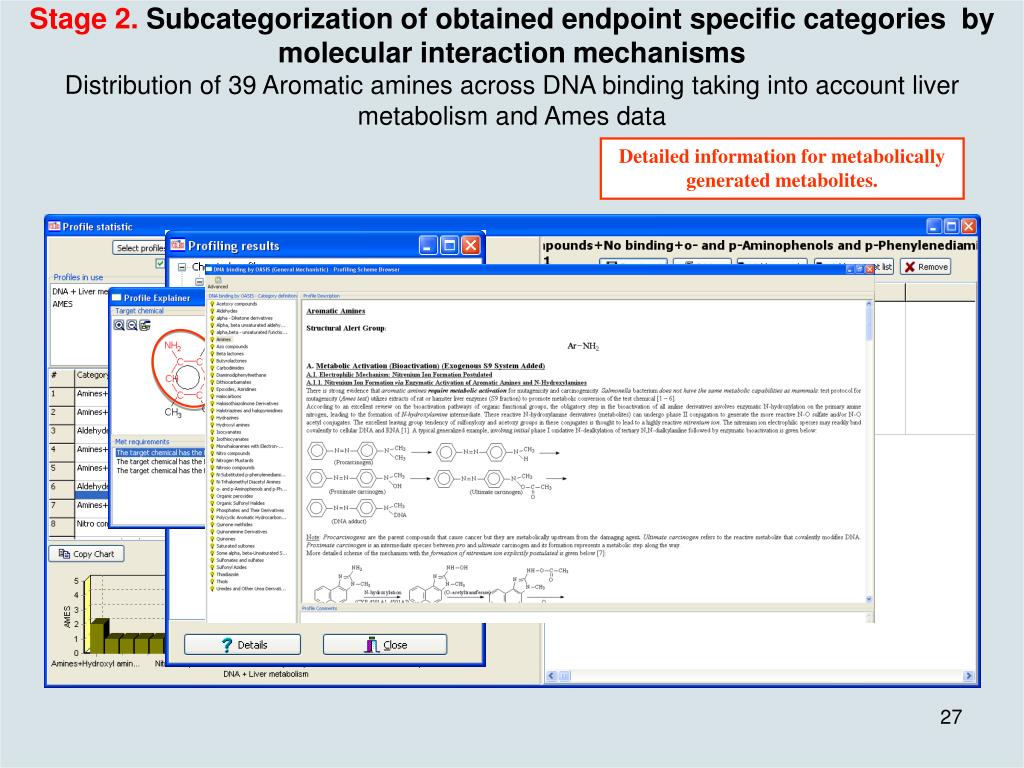Zoom in on the target chemical structure
1024x768 pixels.
119,325
